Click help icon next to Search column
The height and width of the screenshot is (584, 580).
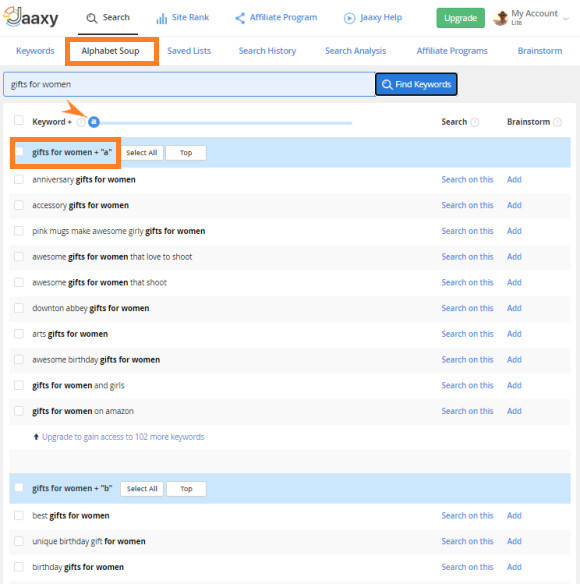tap(475, 122)
